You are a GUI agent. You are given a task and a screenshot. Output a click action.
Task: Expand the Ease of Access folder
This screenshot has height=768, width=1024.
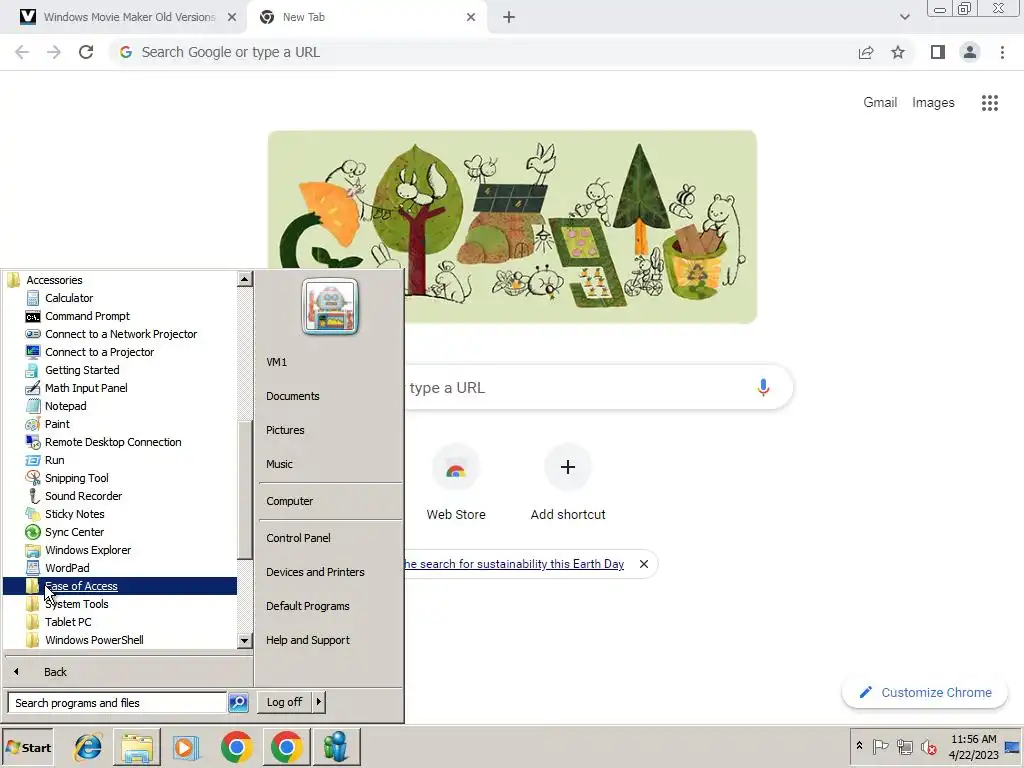click(x=120, y=586)
